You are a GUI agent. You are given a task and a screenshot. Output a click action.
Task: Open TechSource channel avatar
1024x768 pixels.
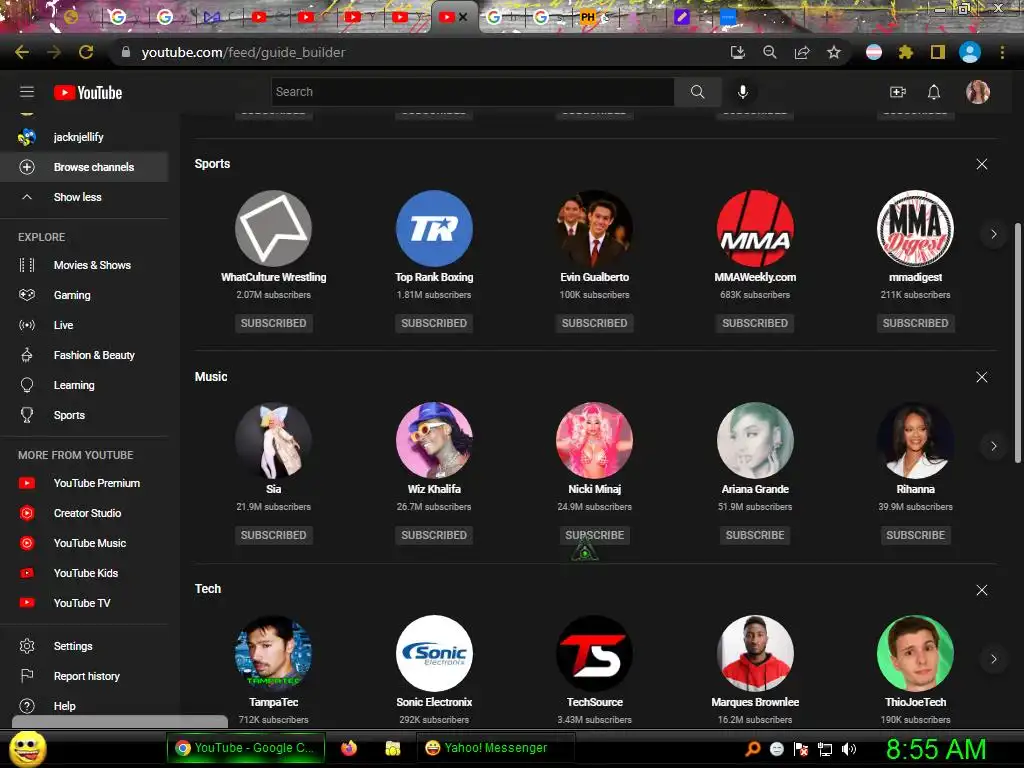pos(594,653)
